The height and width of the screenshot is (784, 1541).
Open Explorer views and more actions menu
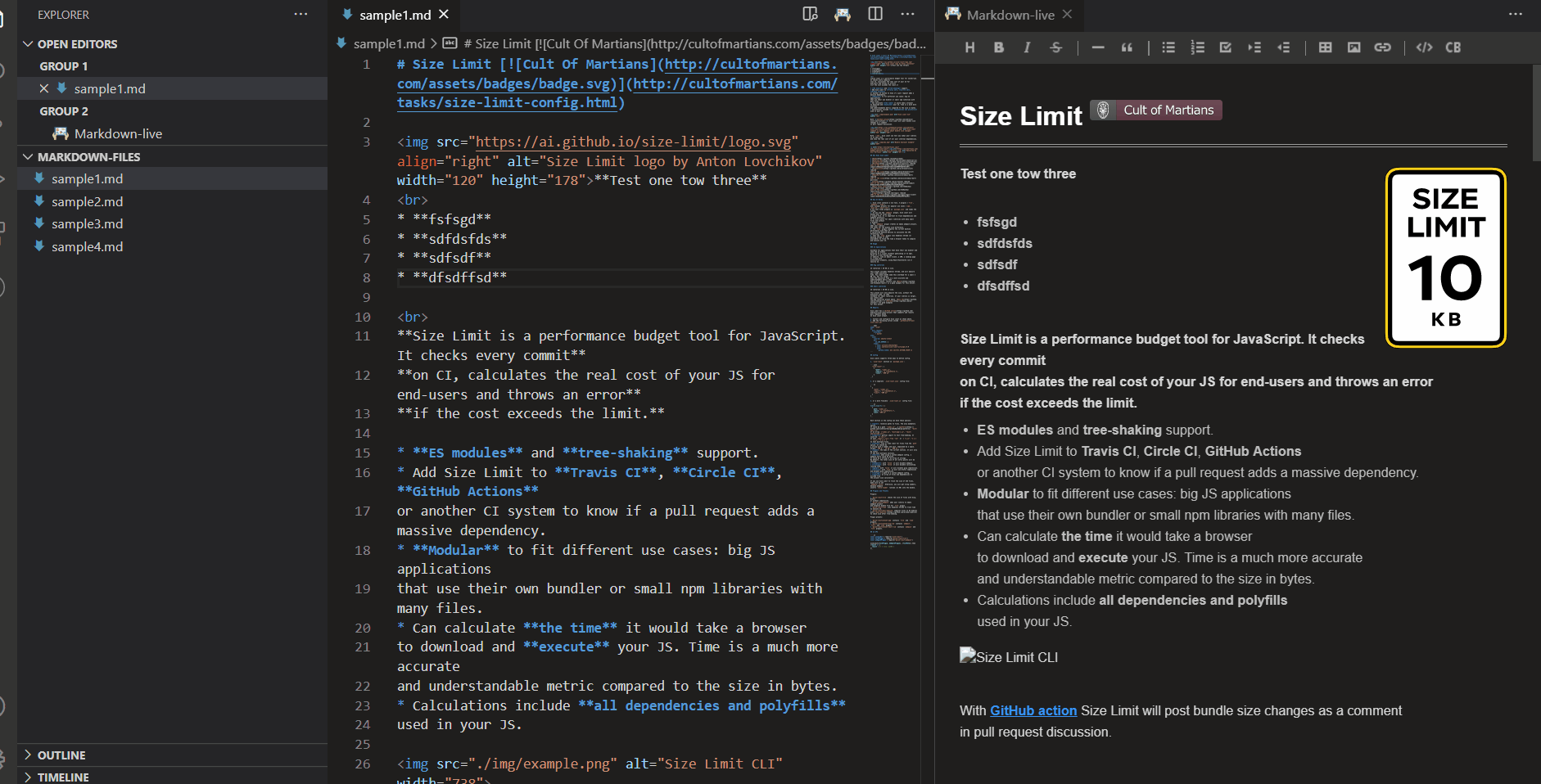tap(301, 14)
